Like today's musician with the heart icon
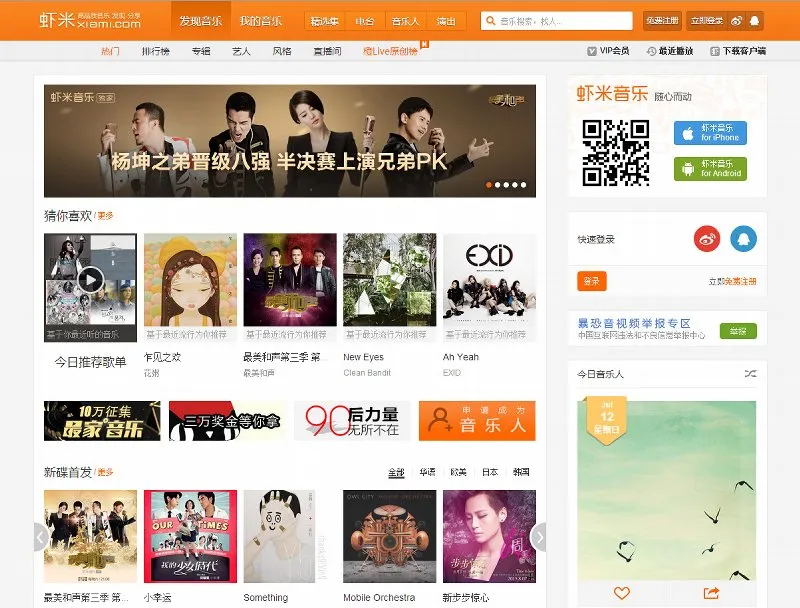The width and height of the screenshot is (800, 608). (x=621, y=593)
